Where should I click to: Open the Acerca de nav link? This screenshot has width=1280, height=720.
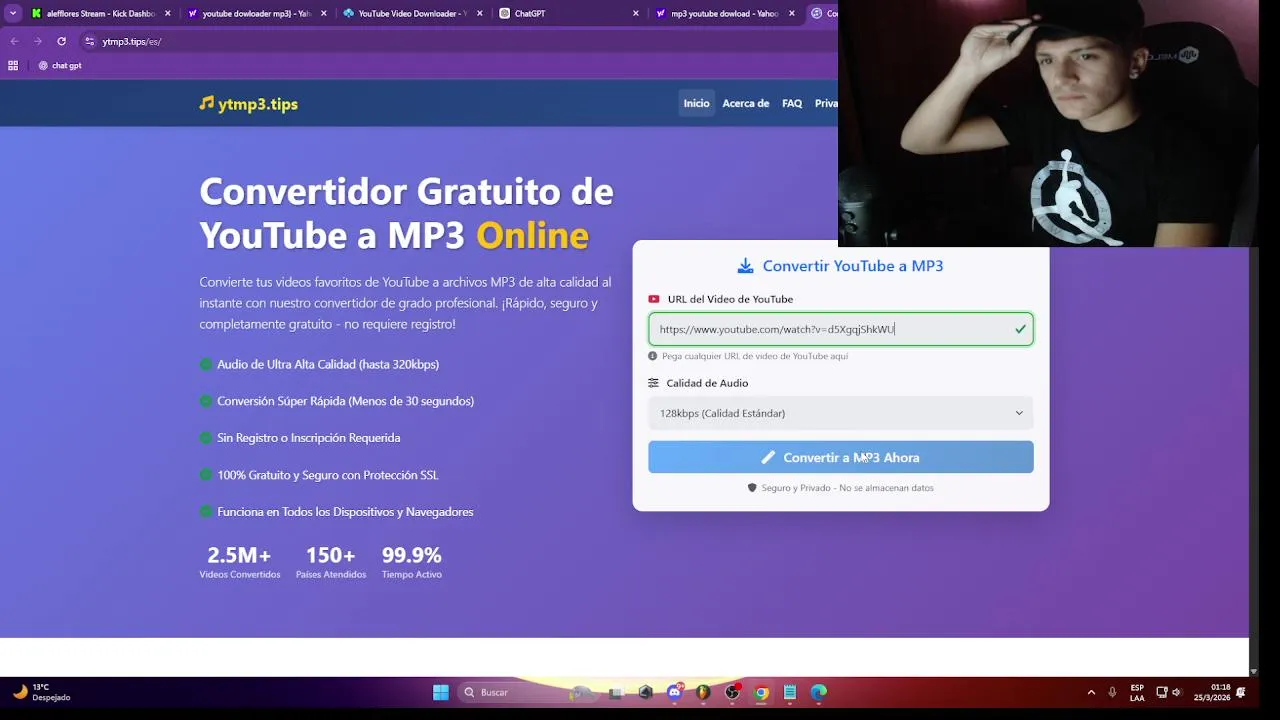click(x=746, y=103)
